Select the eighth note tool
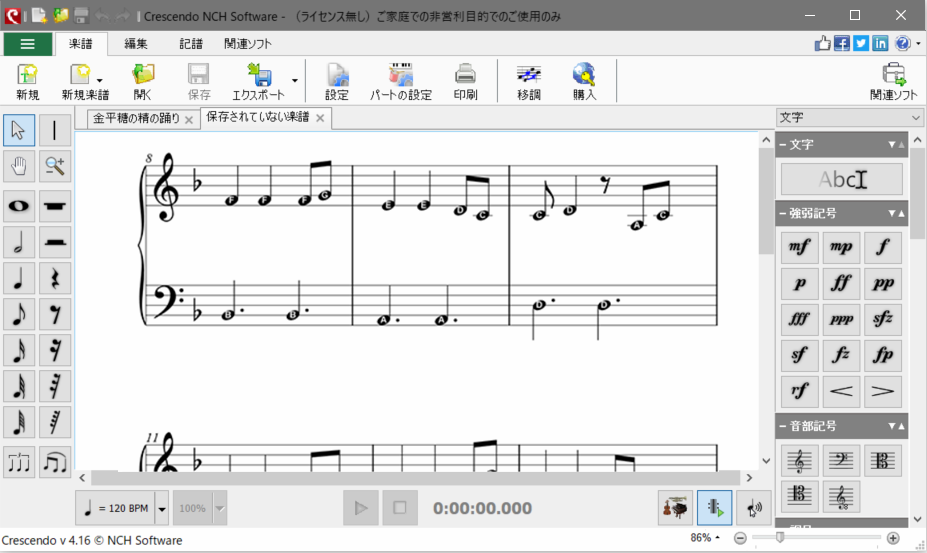 coord(19,315)
